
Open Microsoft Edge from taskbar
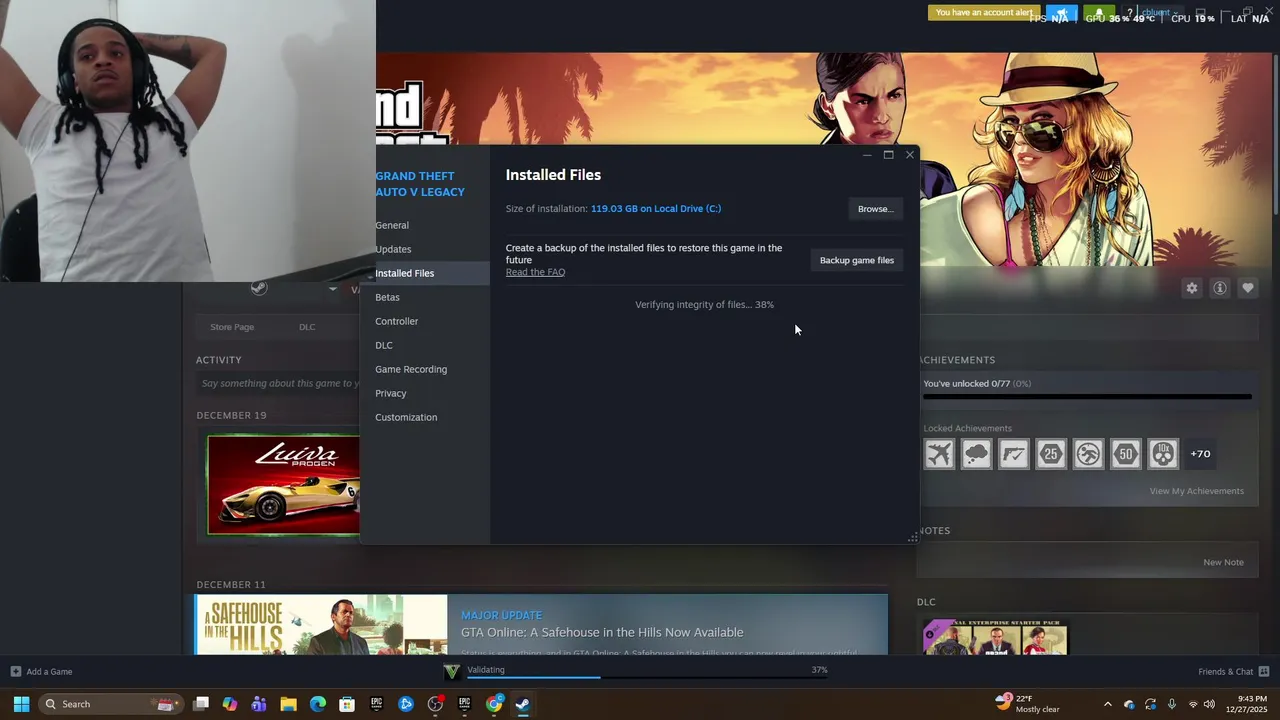(x=318, y=704)
